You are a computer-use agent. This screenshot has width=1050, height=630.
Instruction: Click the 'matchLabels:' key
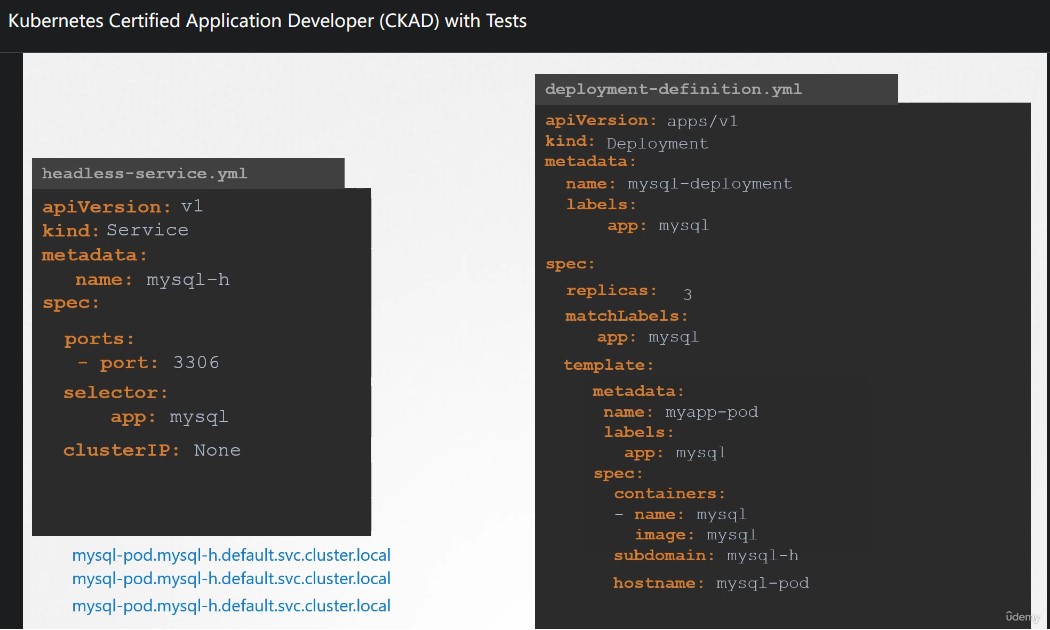coord(626,316)
